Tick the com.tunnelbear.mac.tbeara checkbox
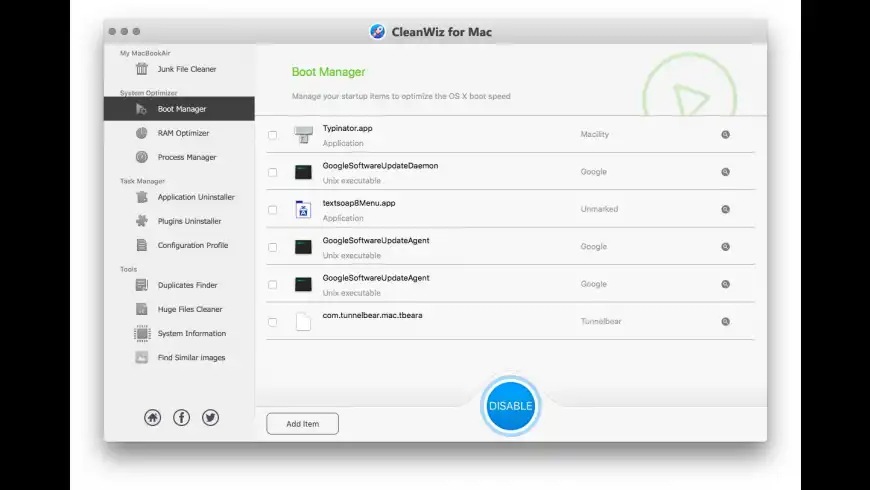The width and height of the screenshot is (870, 490). tap(272, 322)
